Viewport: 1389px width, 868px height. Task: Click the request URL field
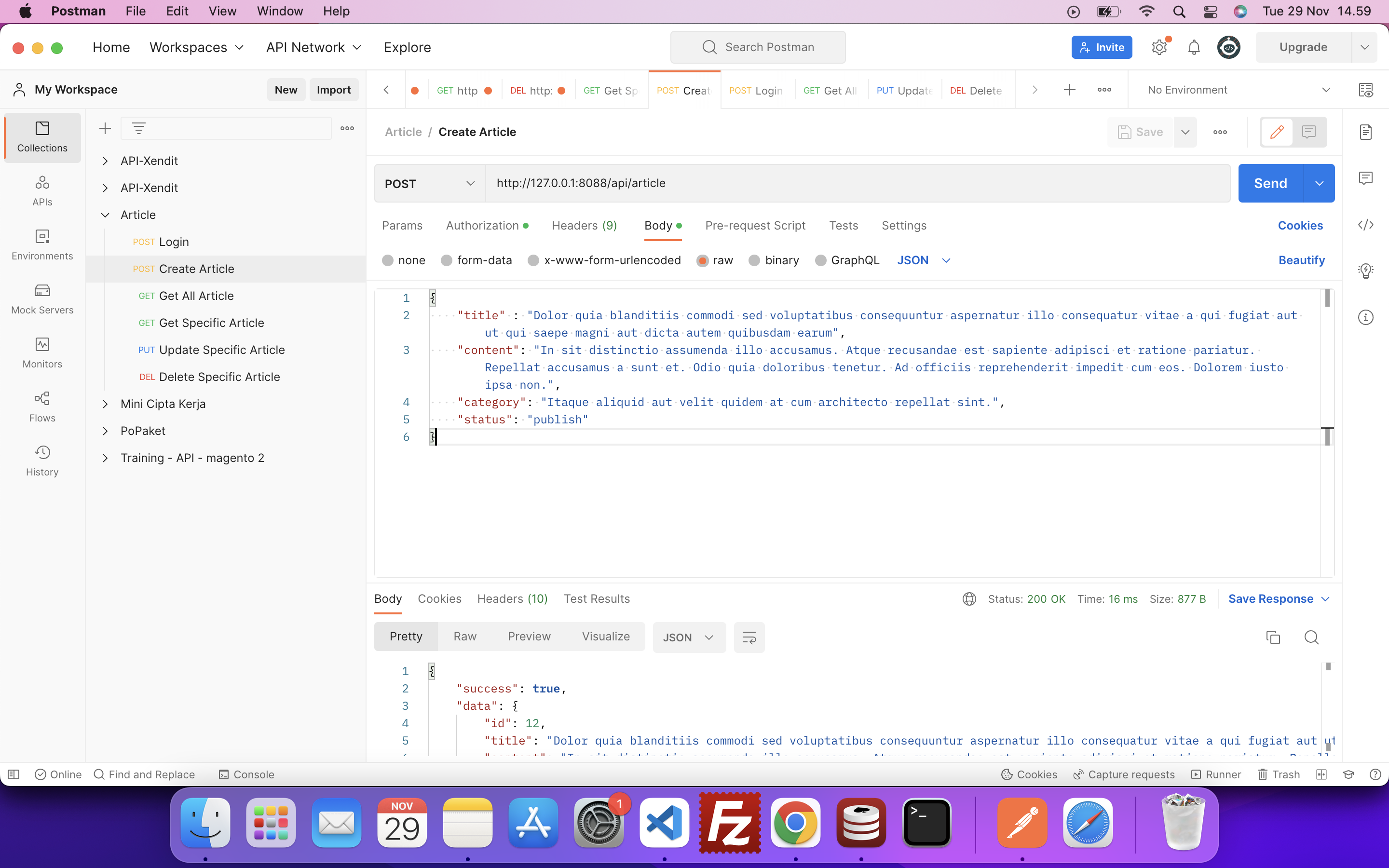tap(858, 184)
